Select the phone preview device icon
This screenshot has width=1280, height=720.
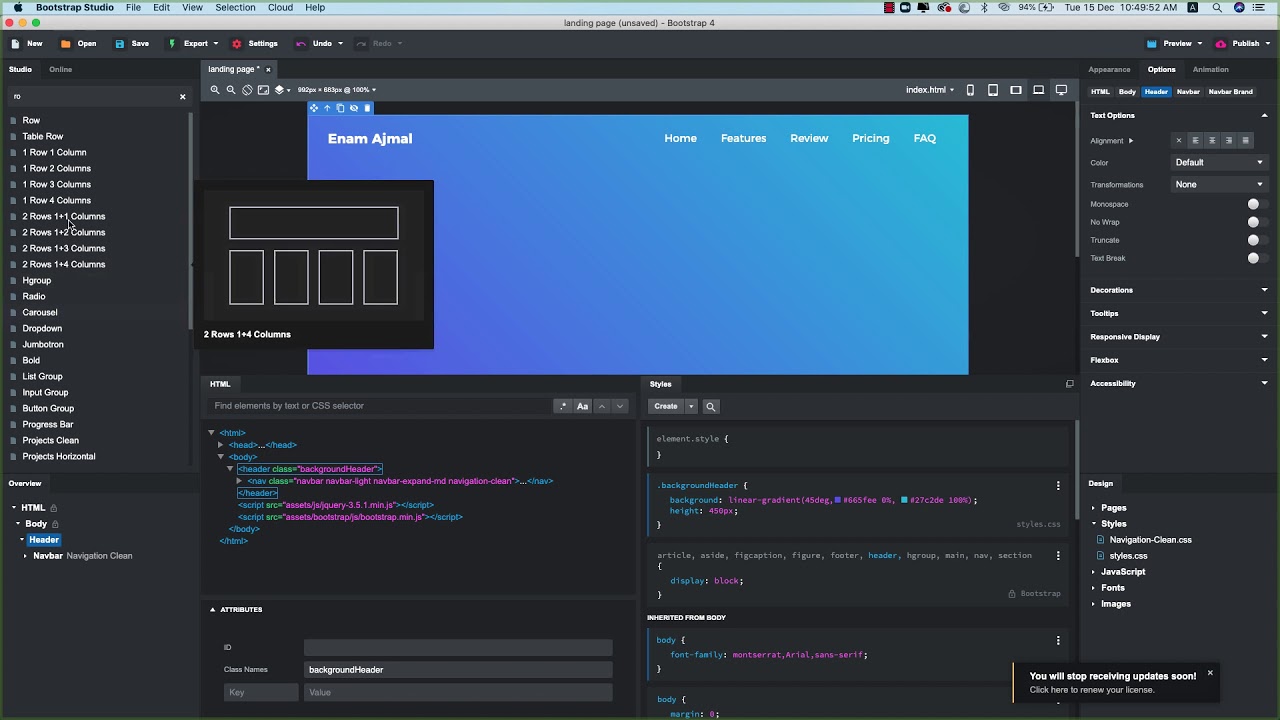point(970,90)
